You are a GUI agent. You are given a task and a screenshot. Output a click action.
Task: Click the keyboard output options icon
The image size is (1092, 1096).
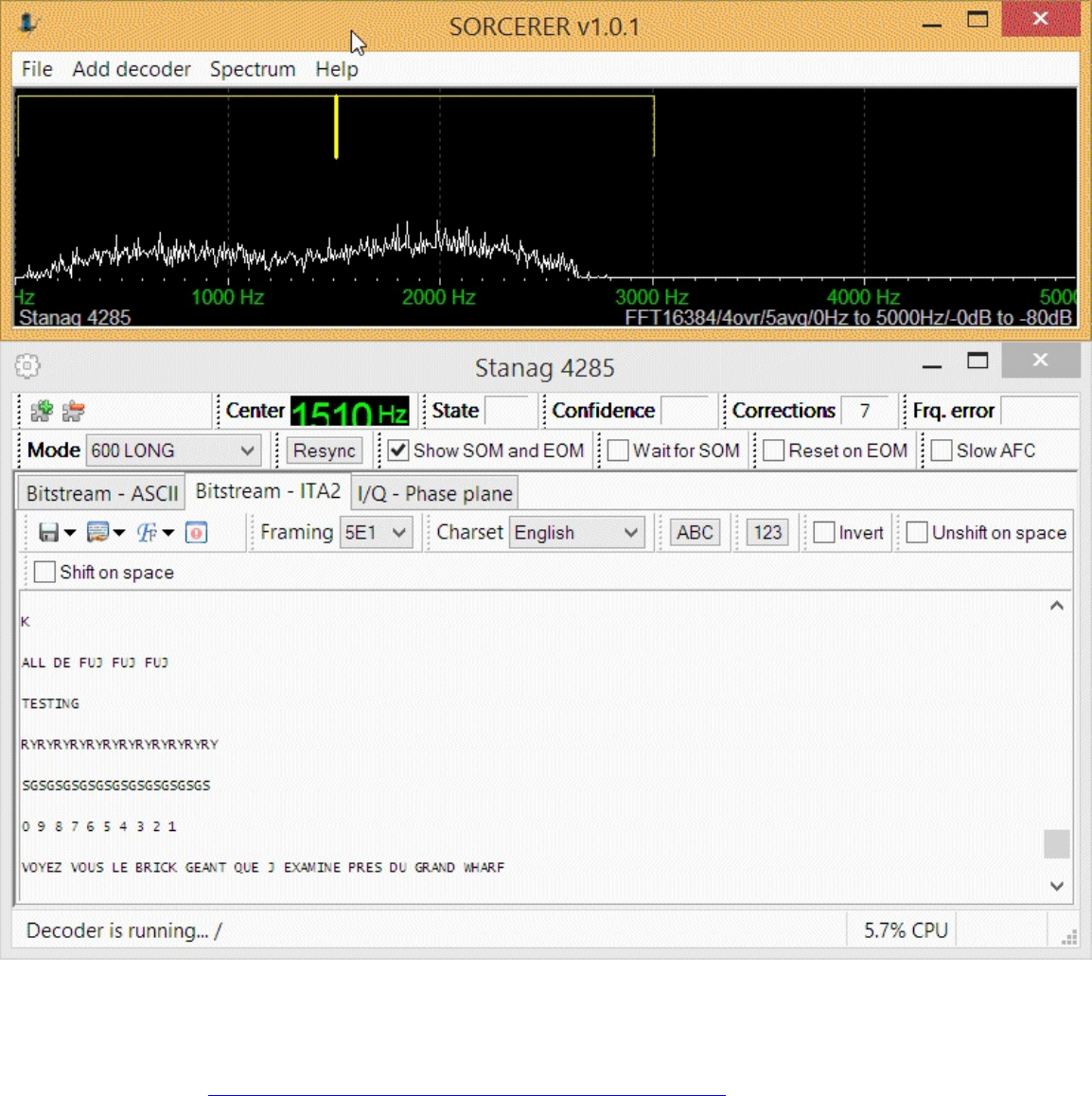coord(97,533)
